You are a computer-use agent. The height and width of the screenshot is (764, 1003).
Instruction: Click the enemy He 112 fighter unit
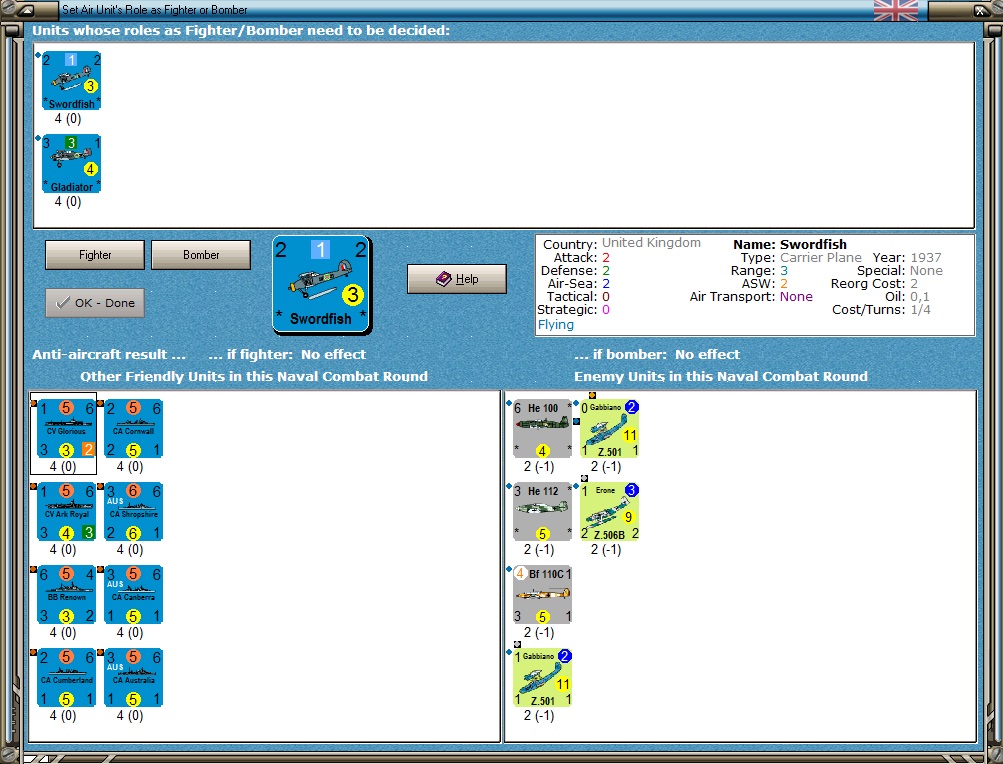tap(542, 512)
